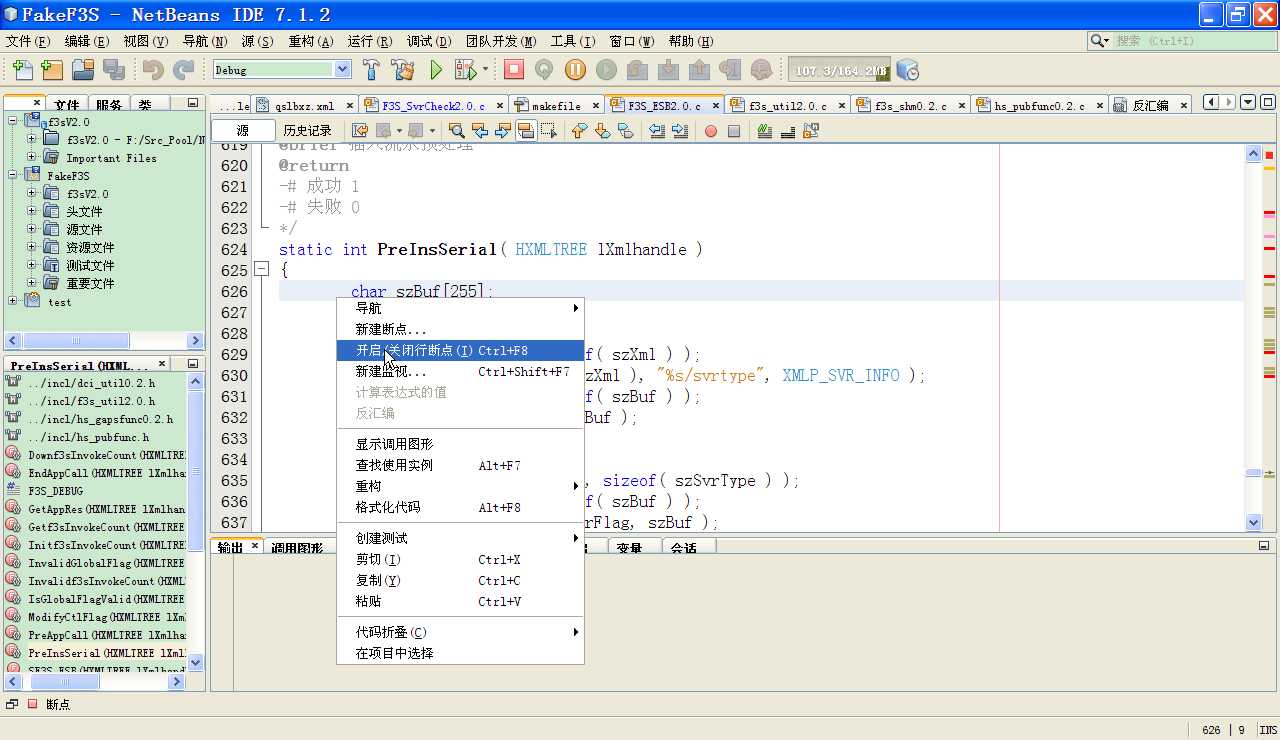Click the Uncomment lines editor icon
The width and height of the screenshot is (1280, 740).
click(x=788, y=131)
